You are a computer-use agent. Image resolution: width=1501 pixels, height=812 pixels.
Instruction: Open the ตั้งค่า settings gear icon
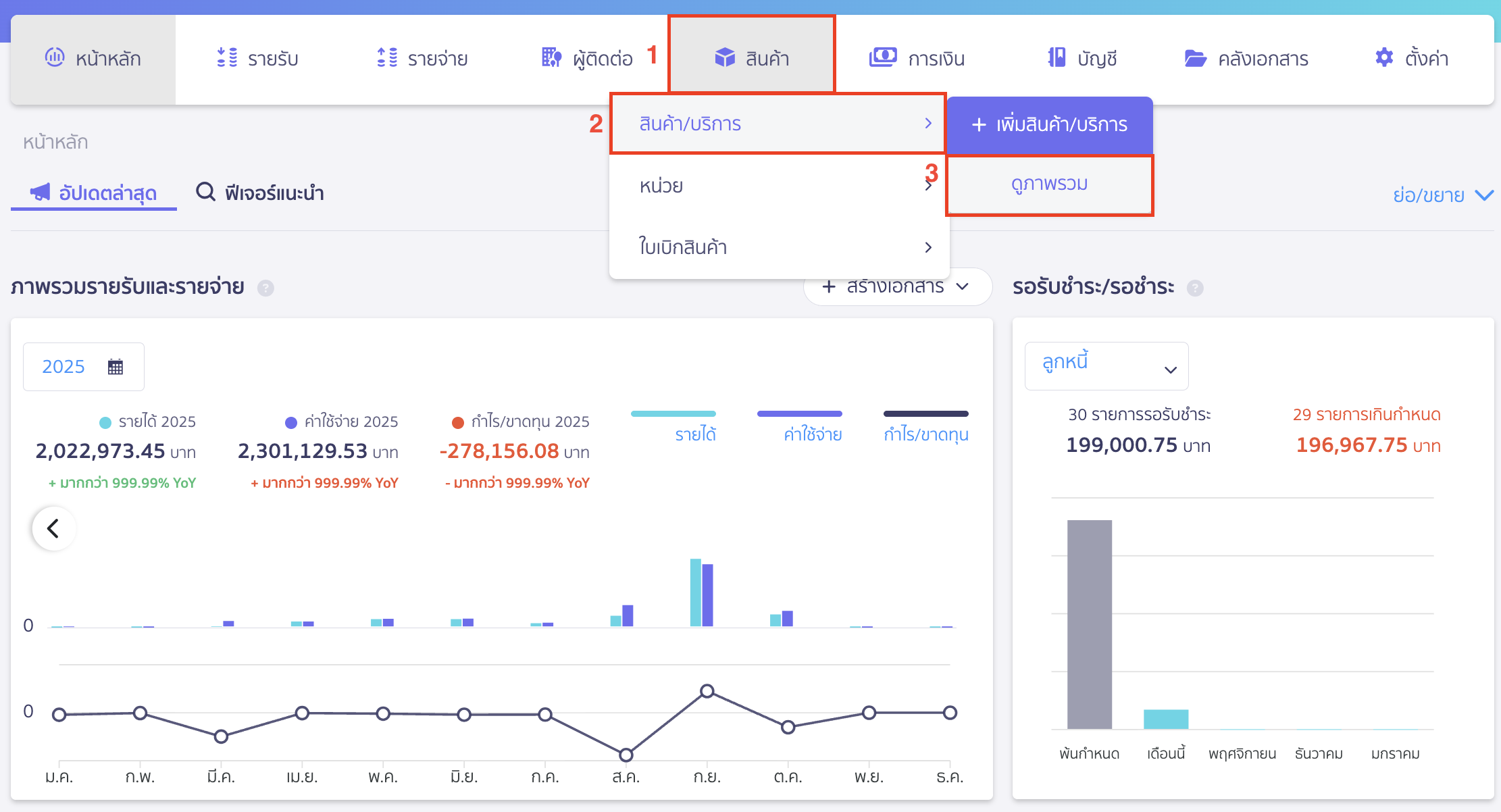point(1384,58)
